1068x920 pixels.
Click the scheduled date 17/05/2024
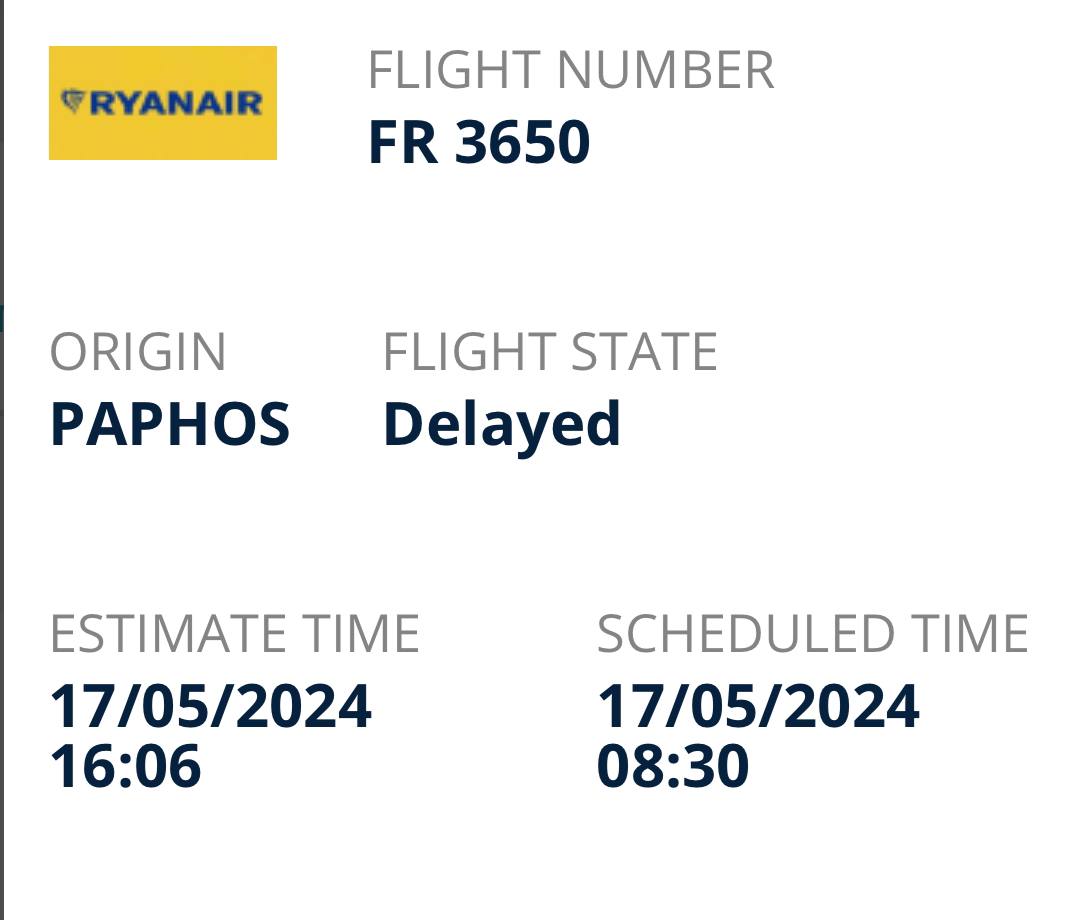click(x=758, y=706)
